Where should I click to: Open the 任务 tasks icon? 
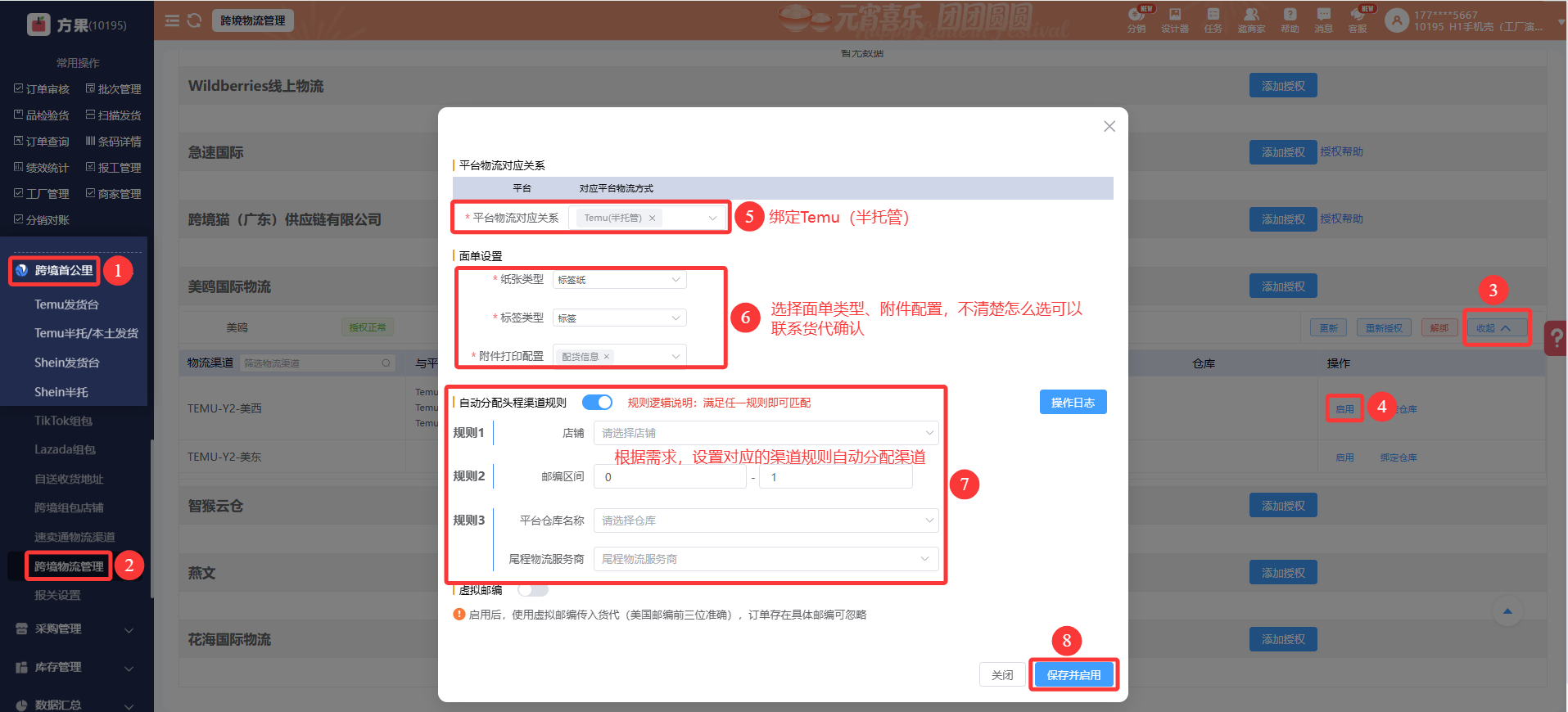[x=1213, y=20]
